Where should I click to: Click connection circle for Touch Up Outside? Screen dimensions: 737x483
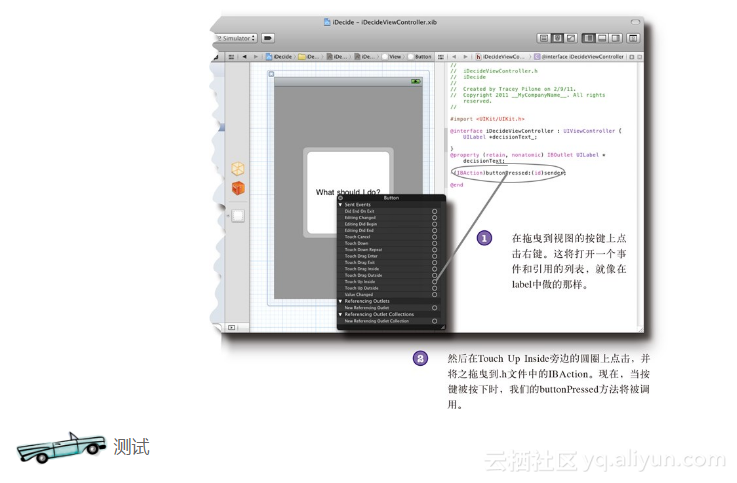pyautogui.click(x=434, y=288)
